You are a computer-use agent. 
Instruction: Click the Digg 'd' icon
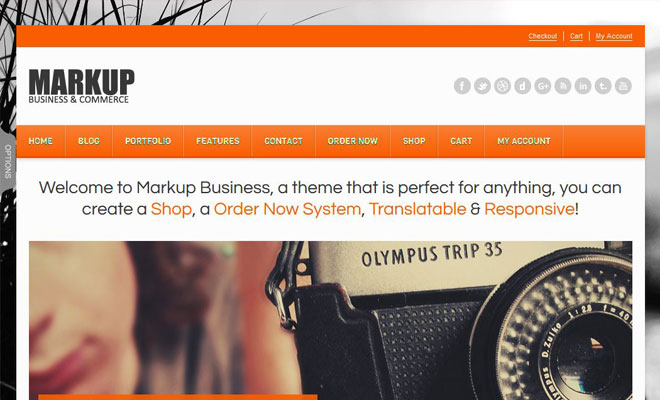click(x=523, y=86)
